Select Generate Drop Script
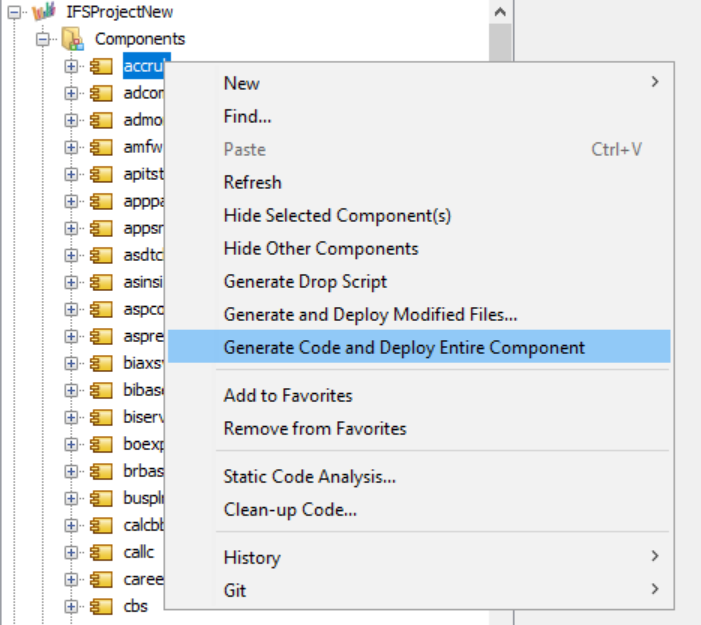The height and width of the screenshot is (625, 701). 305,281
